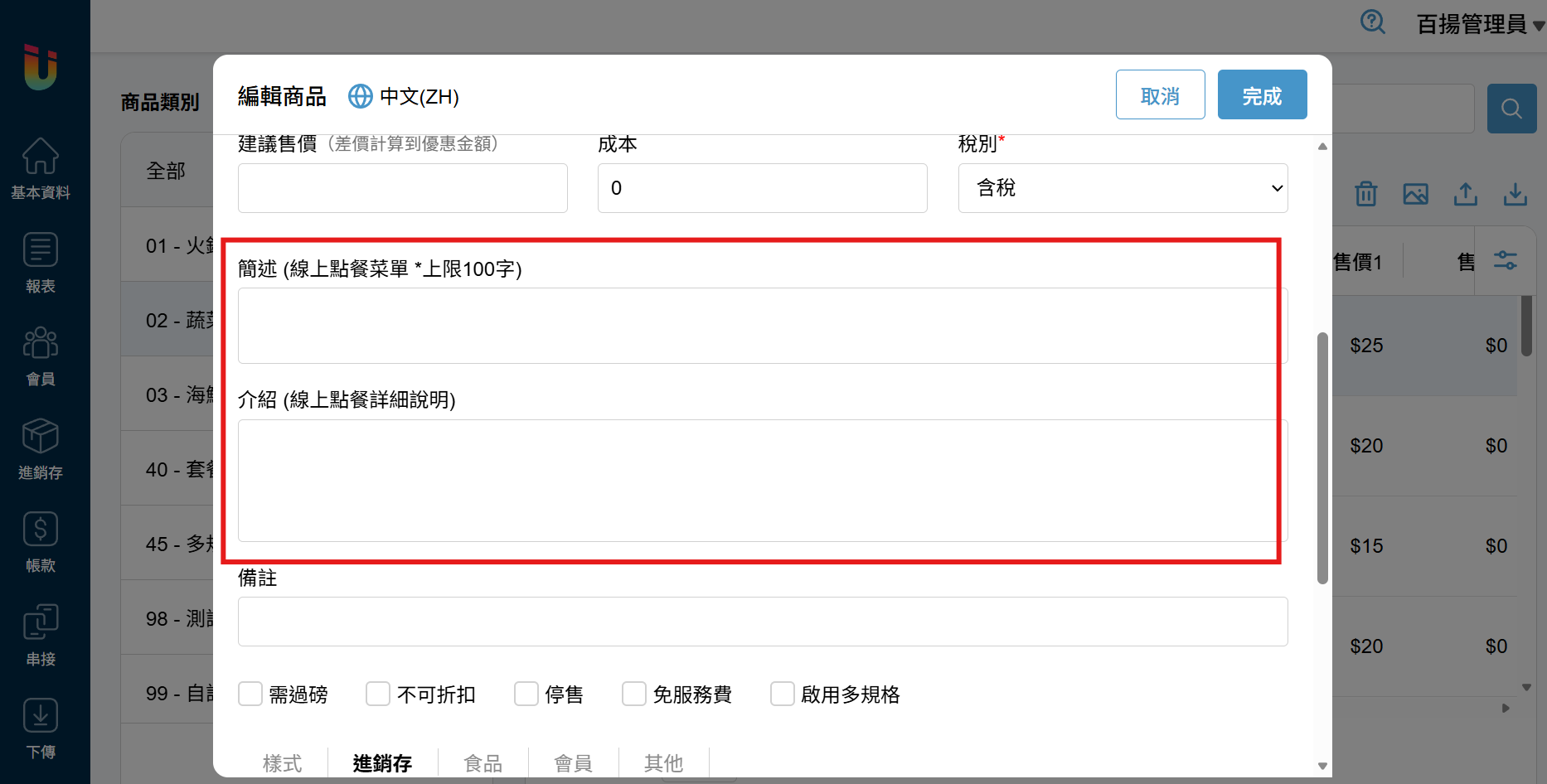
Task: Click the globe language icon 中文(ZH)
Action: pyautogui.click(x=360, y=96)
